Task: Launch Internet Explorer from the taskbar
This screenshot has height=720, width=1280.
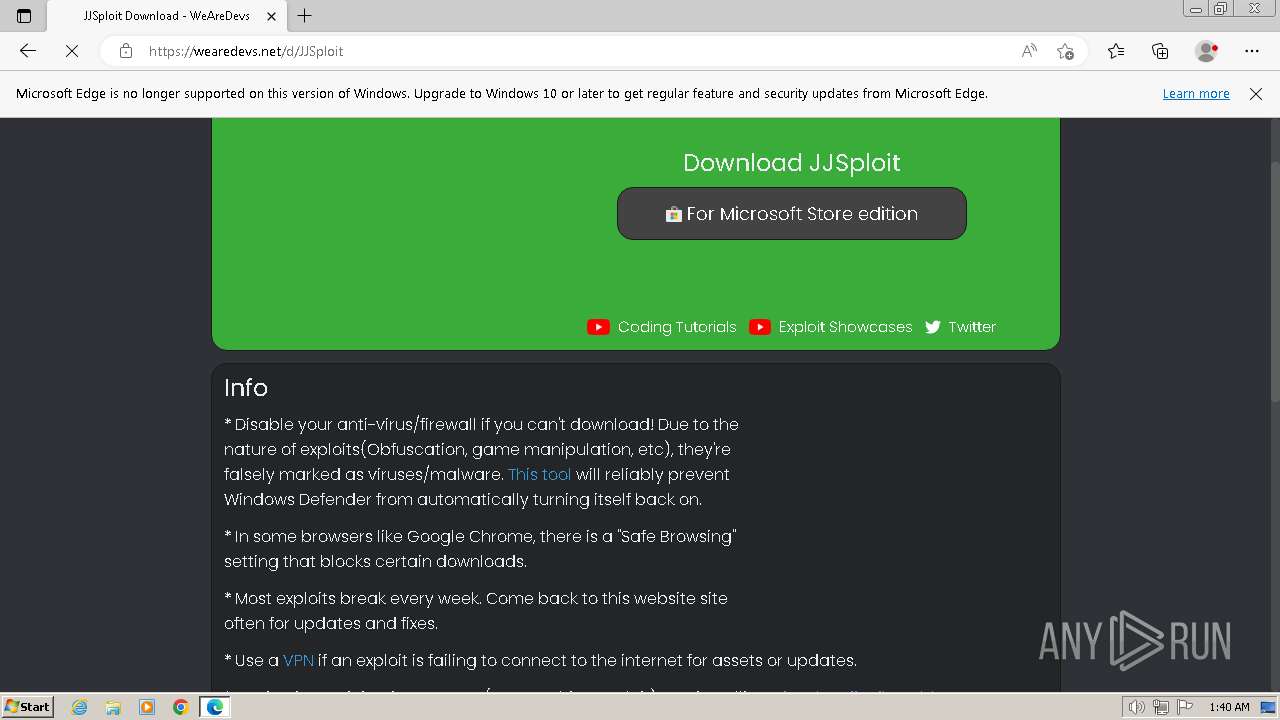Action: [x=80, y=707]
